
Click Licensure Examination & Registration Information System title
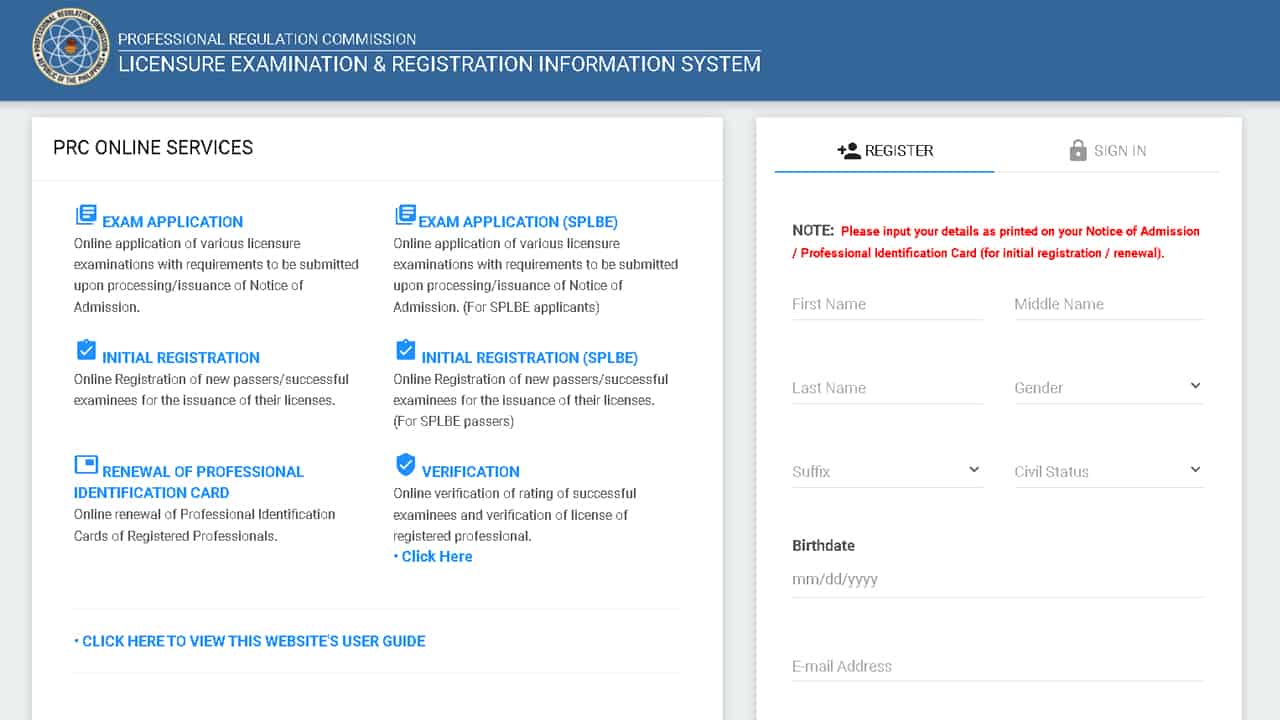[x=439, y=64]
